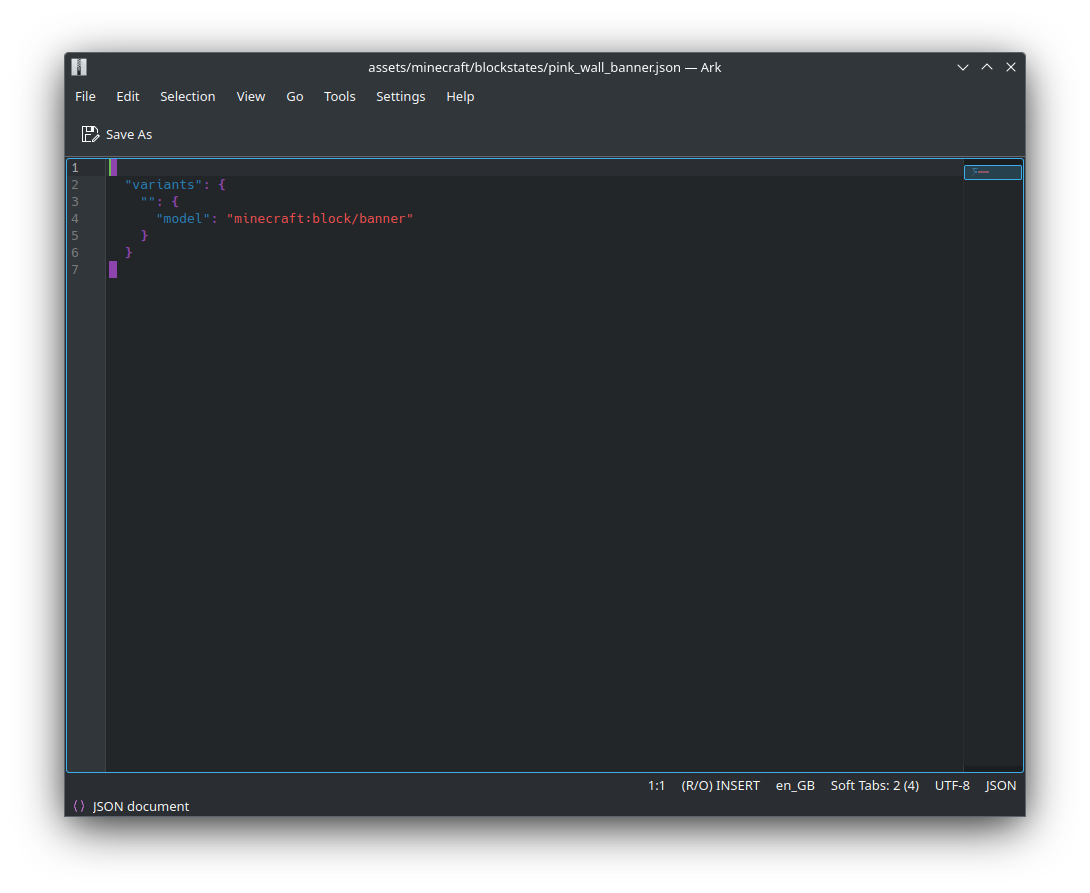The width and height of the screenshot is (1090, 893).
Task: Open the en_GB dictionary language selector
Action: tap(795, 785)
